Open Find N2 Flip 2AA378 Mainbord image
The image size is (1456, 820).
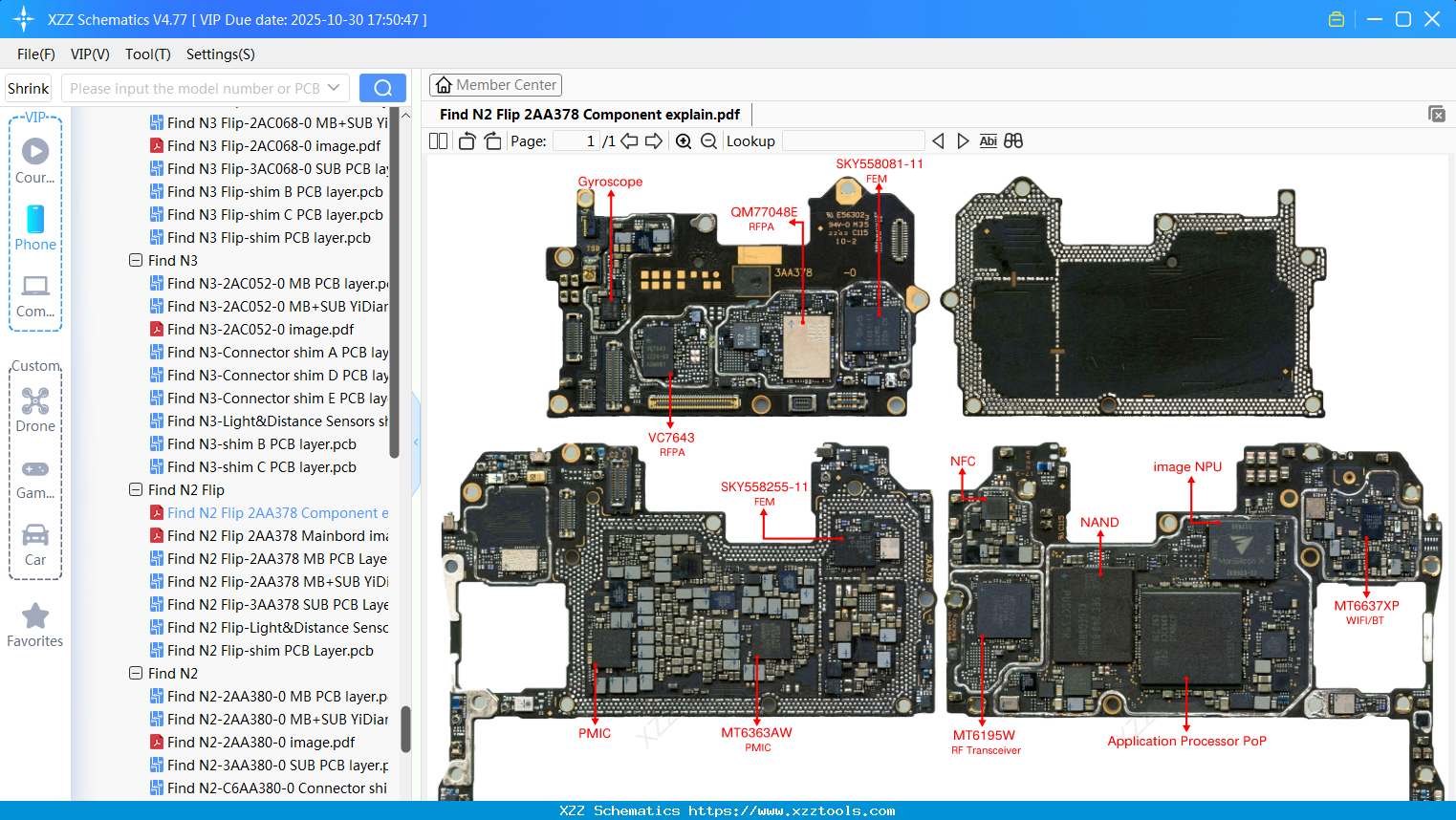pyautogui.click(x=277, y=535)
